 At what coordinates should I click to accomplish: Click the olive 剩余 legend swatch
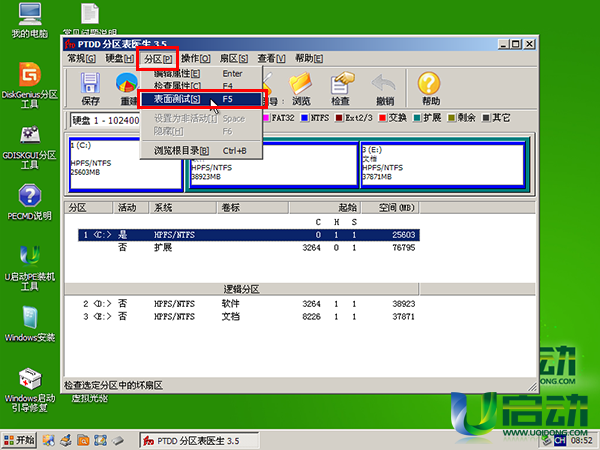click(x=451, y=118)
